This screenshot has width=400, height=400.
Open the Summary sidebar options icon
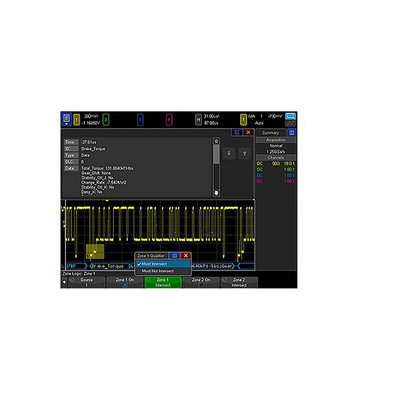pyautogui.click(x=291, y=133)
